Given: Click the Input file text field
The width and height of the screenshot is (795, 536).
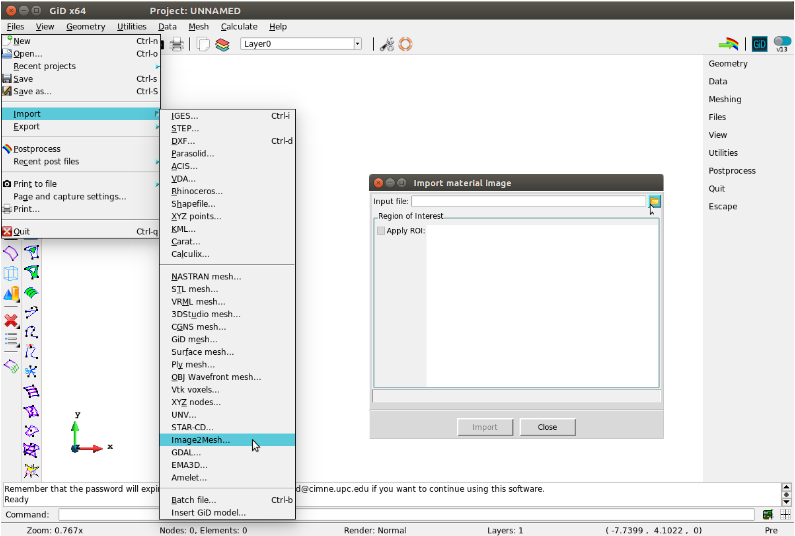Looking at the screenshot, I should click(528, 201).
